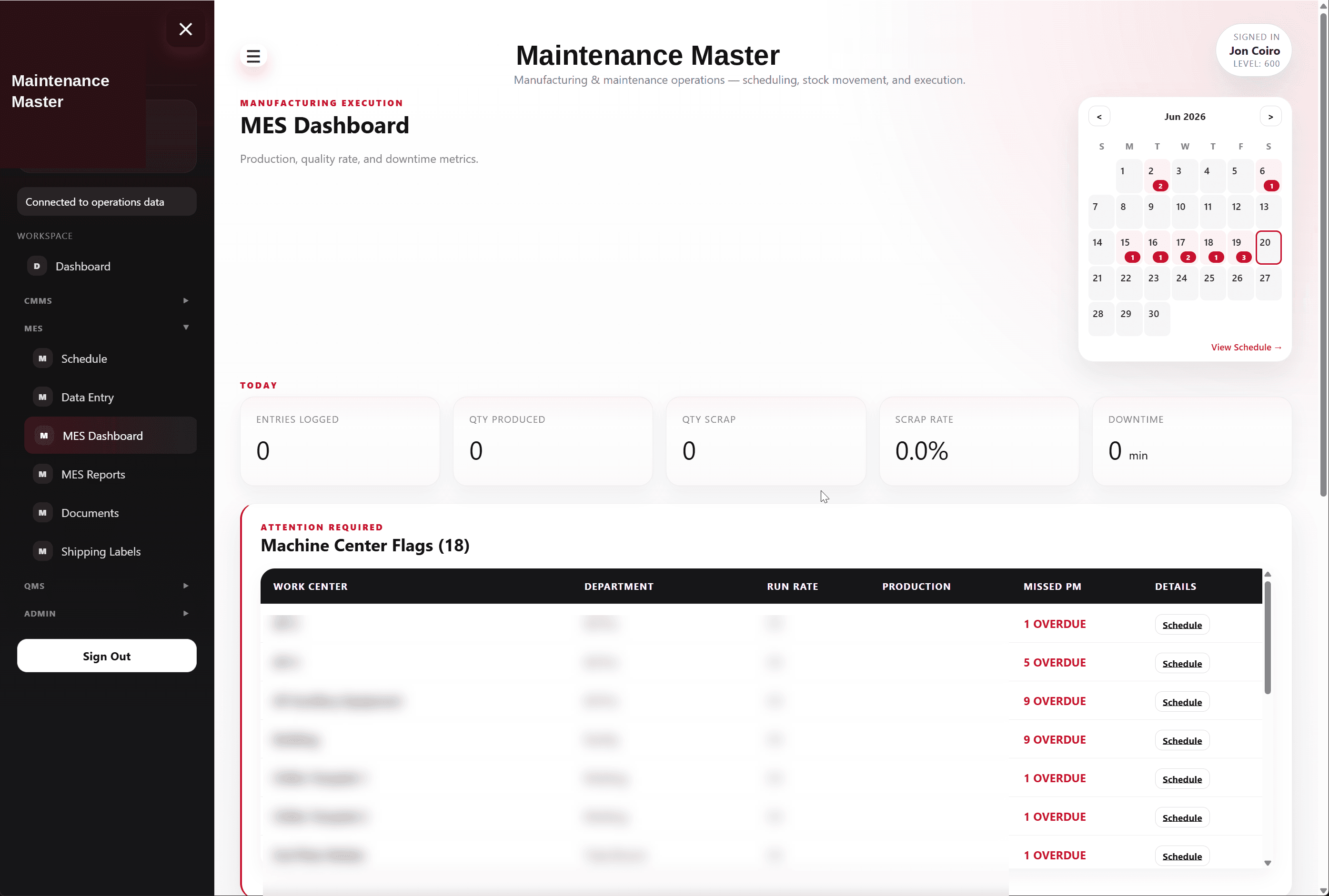Click the D icon beside Dashboard
The image size is (1329, 896).
pos(37,266)
